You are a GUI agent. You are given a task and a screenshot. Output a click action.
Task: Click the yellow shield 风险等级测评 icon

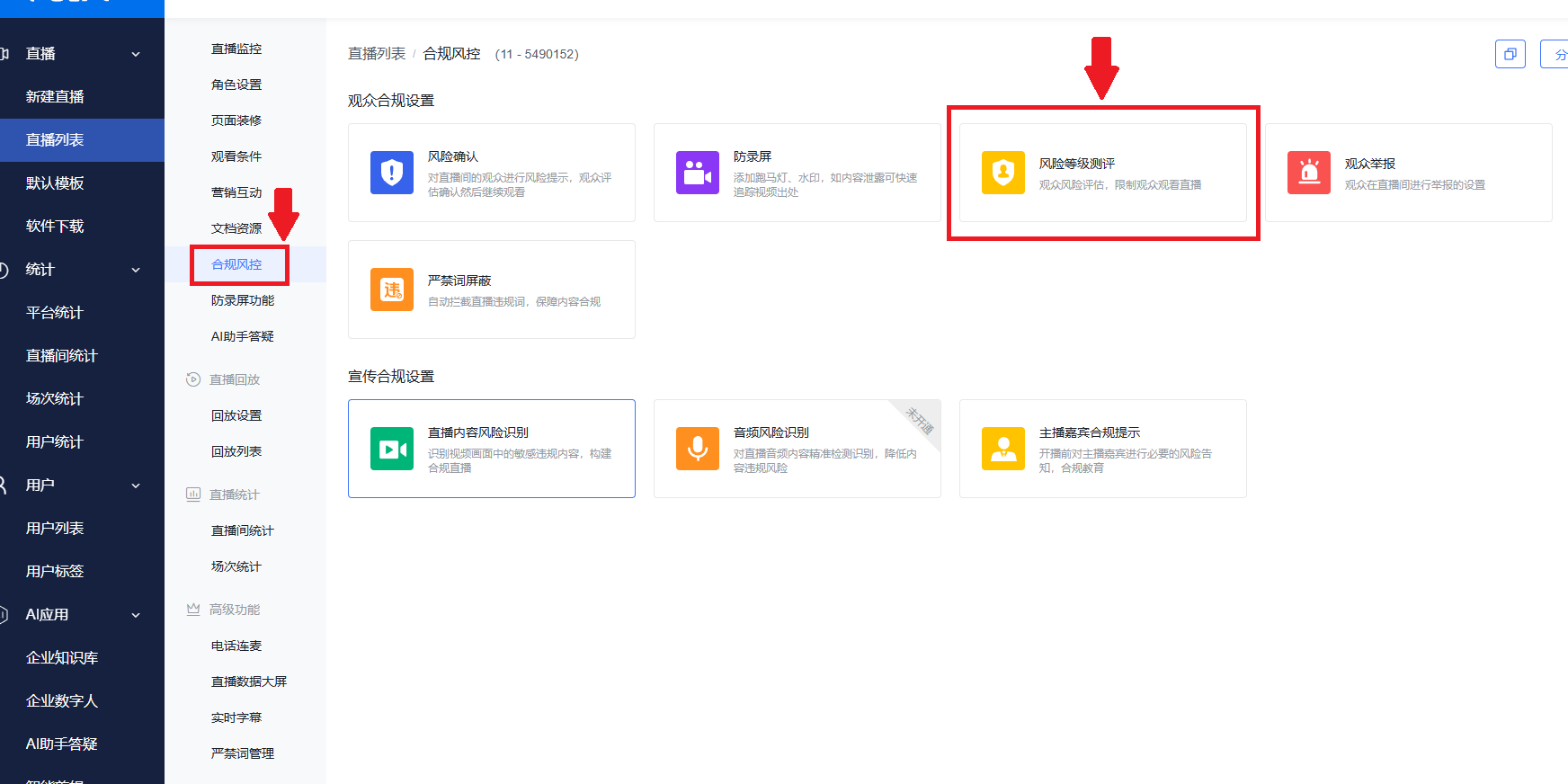[1003, 173]
